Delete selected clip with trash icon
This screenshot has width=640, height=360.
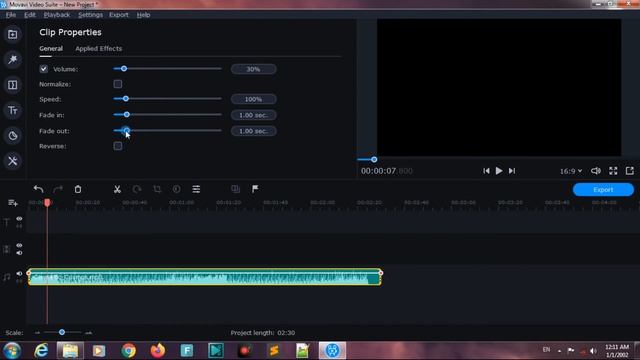click(x=78, y=189)
